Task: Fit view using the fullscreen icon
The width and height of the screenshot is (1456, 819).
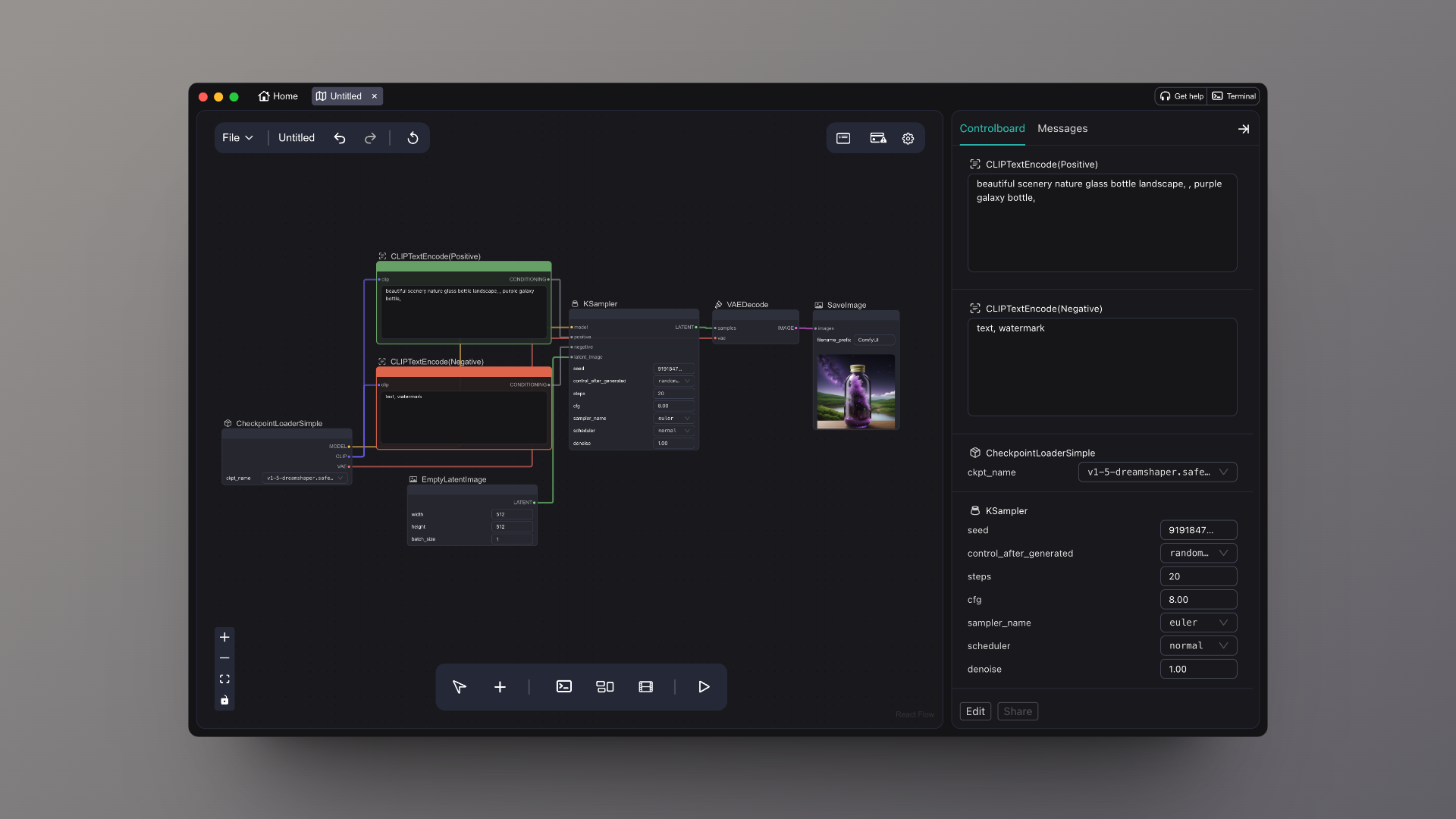Action: [x=224, y=679]
